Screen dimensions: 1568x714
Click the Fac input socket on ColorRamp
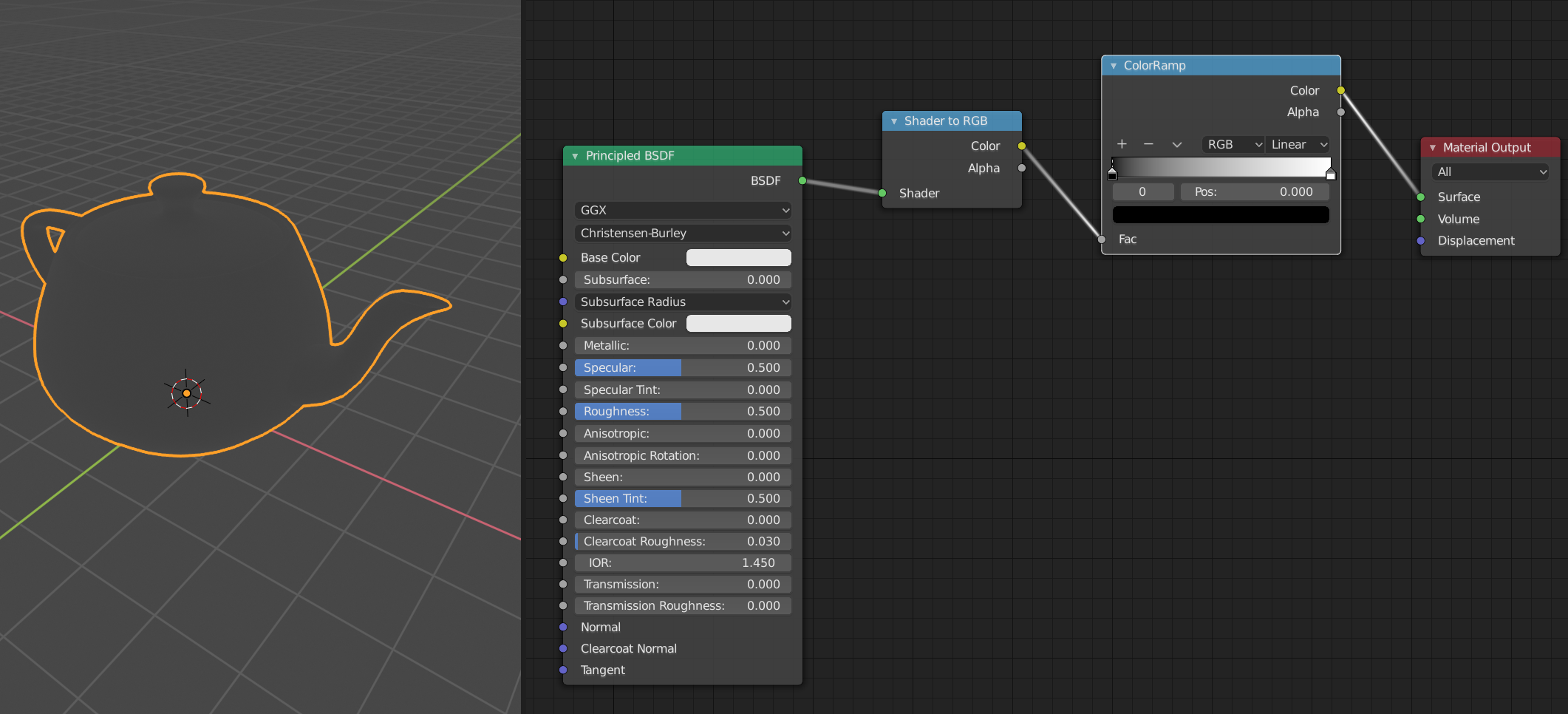pyautogui.click(x=1101, y=239)
